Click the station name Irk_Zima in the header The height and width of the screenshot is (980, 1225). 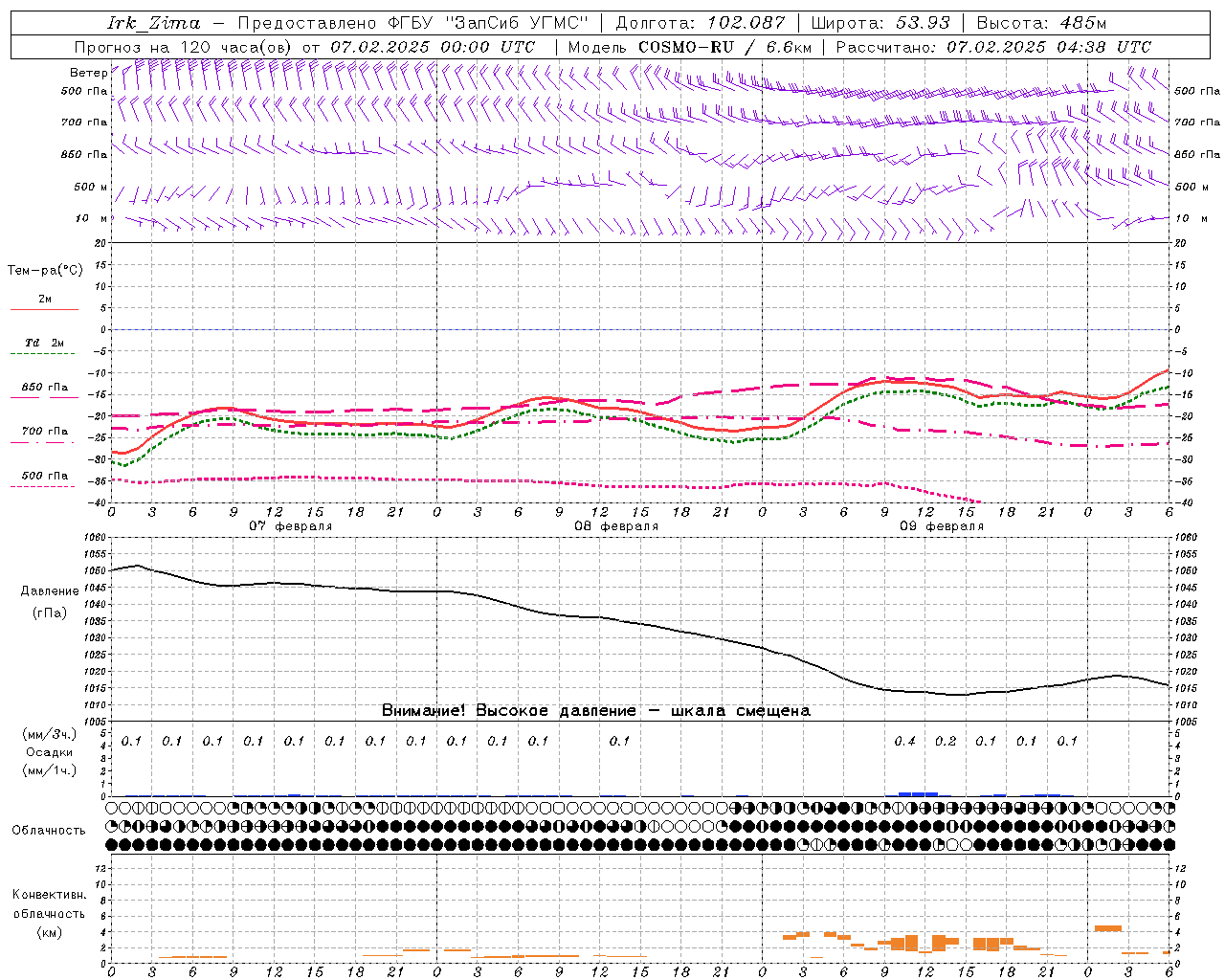coord(154,23)
